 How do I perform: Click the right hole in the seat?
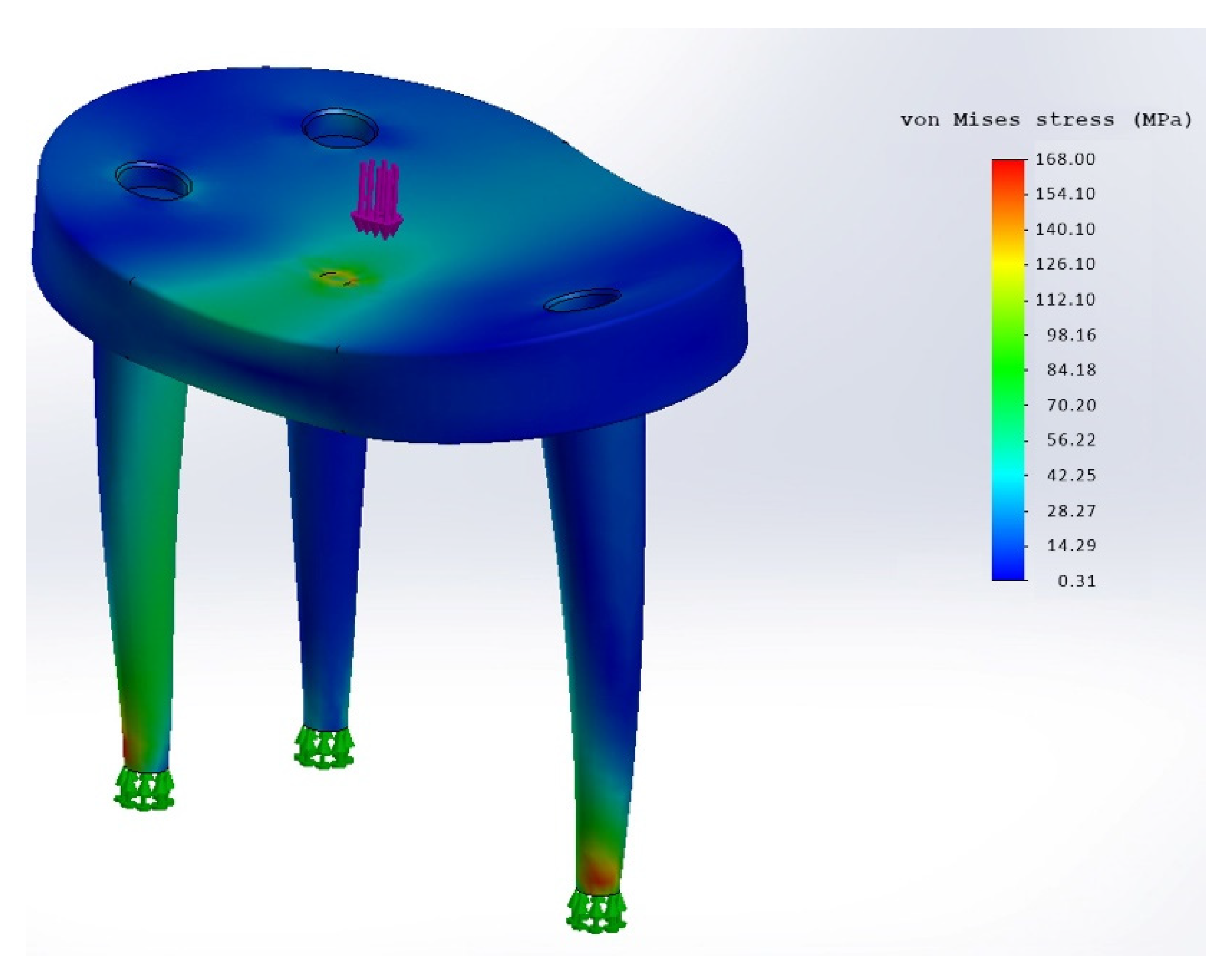point(582,301)
